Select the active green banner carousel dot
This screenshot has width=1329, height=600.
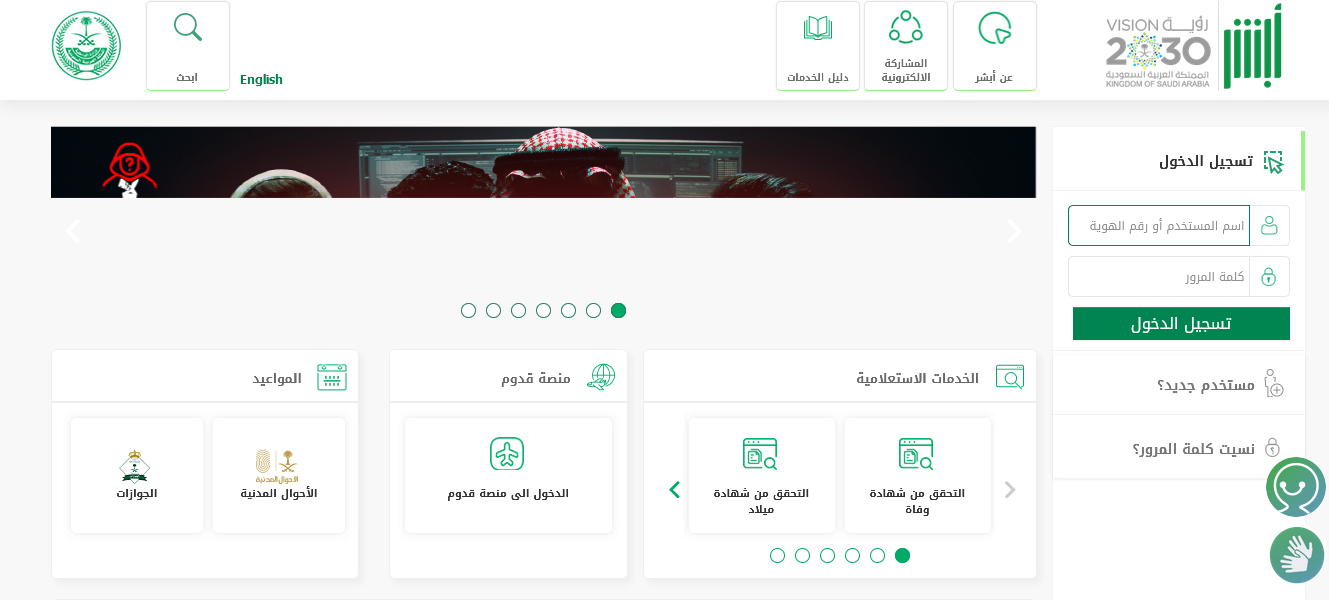(x=618, y=310)
